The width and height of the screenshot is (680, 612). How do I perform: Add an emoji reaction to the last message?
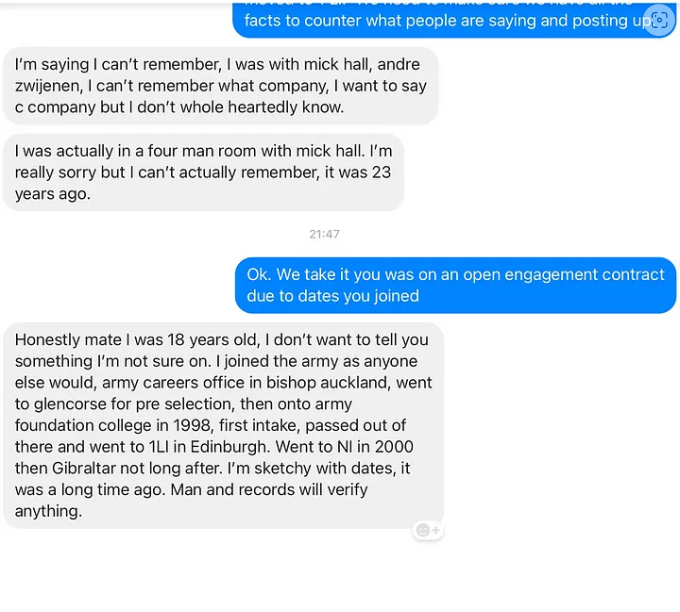point(427,530)
